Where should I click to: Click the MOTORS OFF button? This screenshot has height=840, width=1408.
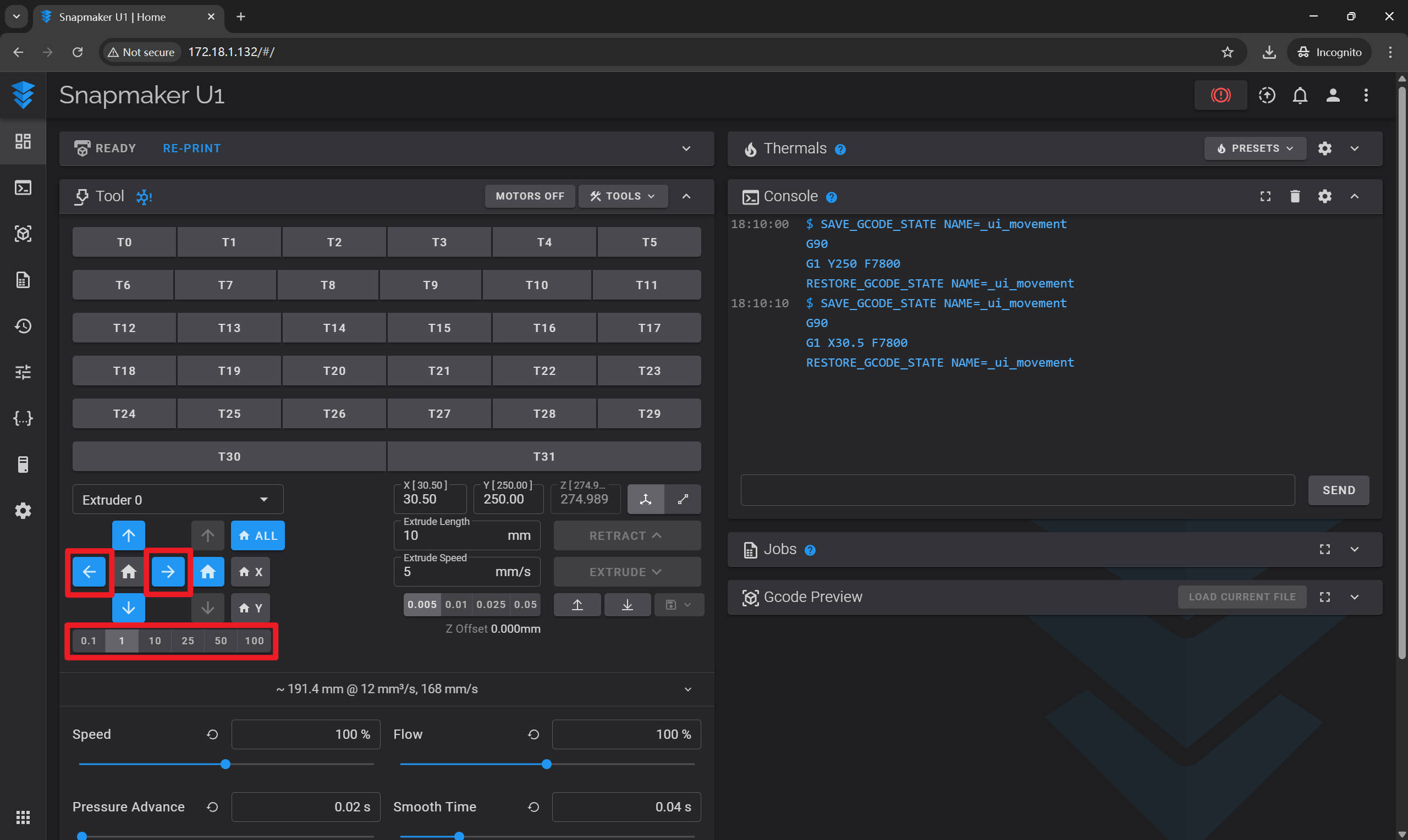click(529, 196)
